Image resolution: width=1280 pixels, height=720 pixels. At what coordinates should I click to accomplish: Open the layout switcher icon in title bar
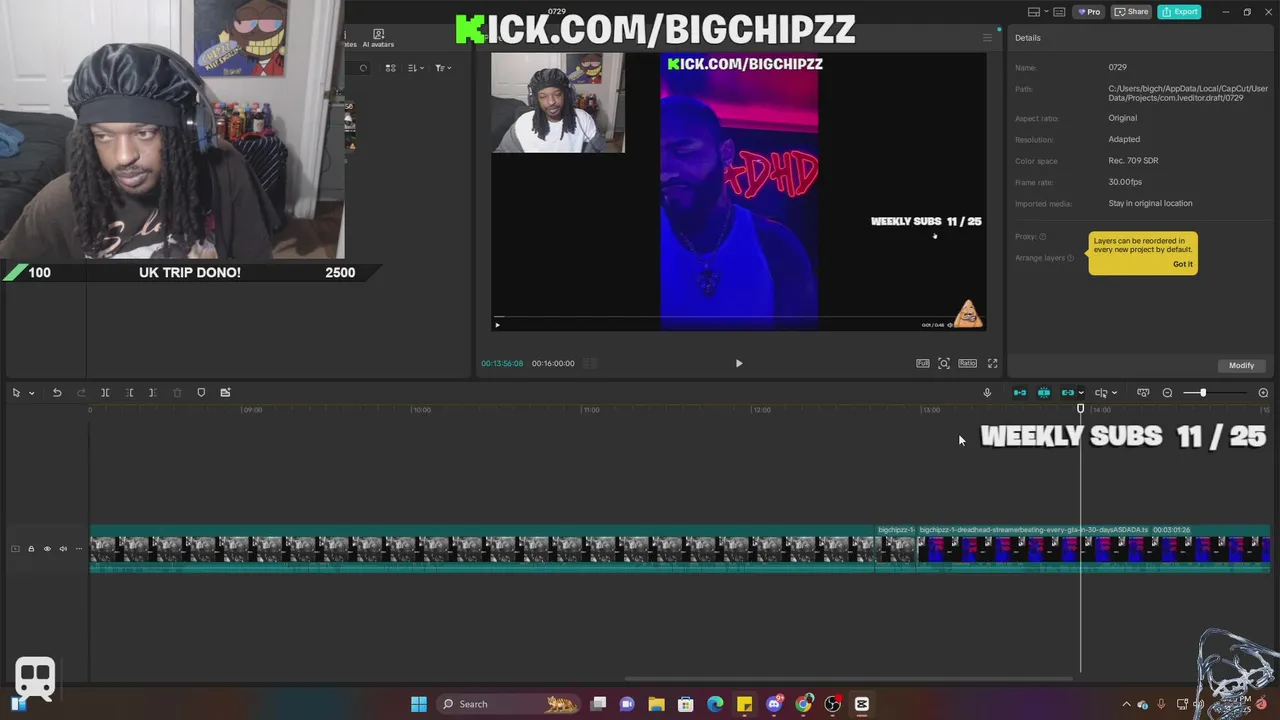click(x=1034, y=12)
